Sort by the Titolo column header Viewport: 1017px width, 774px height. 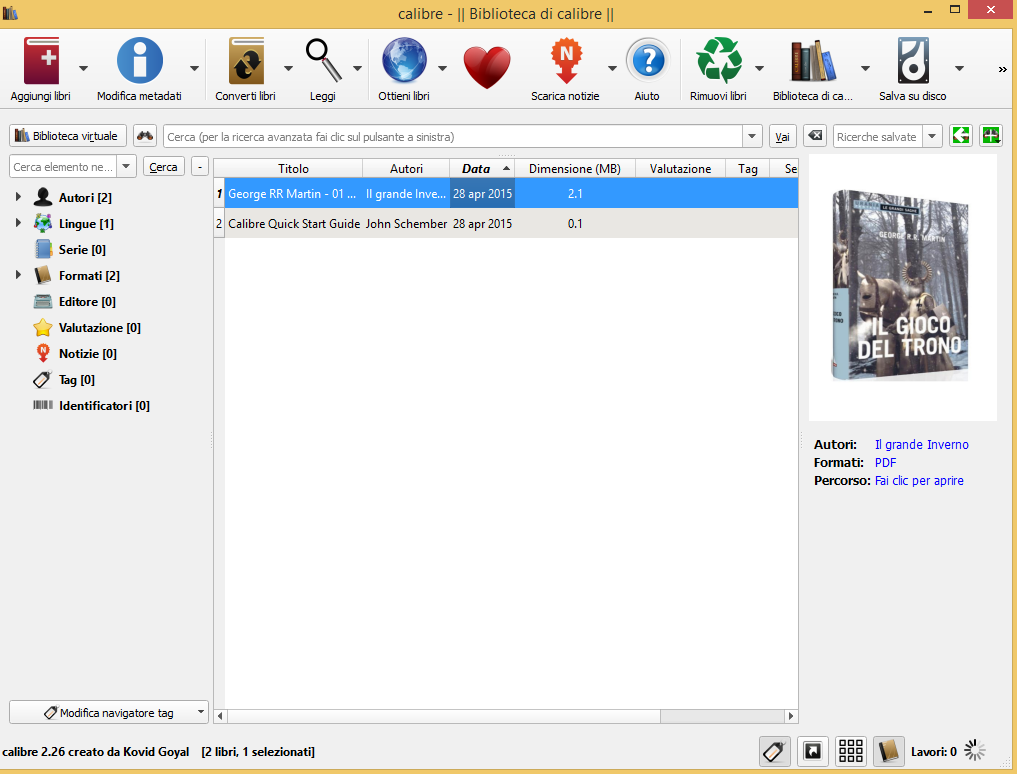tap(293, 168)
